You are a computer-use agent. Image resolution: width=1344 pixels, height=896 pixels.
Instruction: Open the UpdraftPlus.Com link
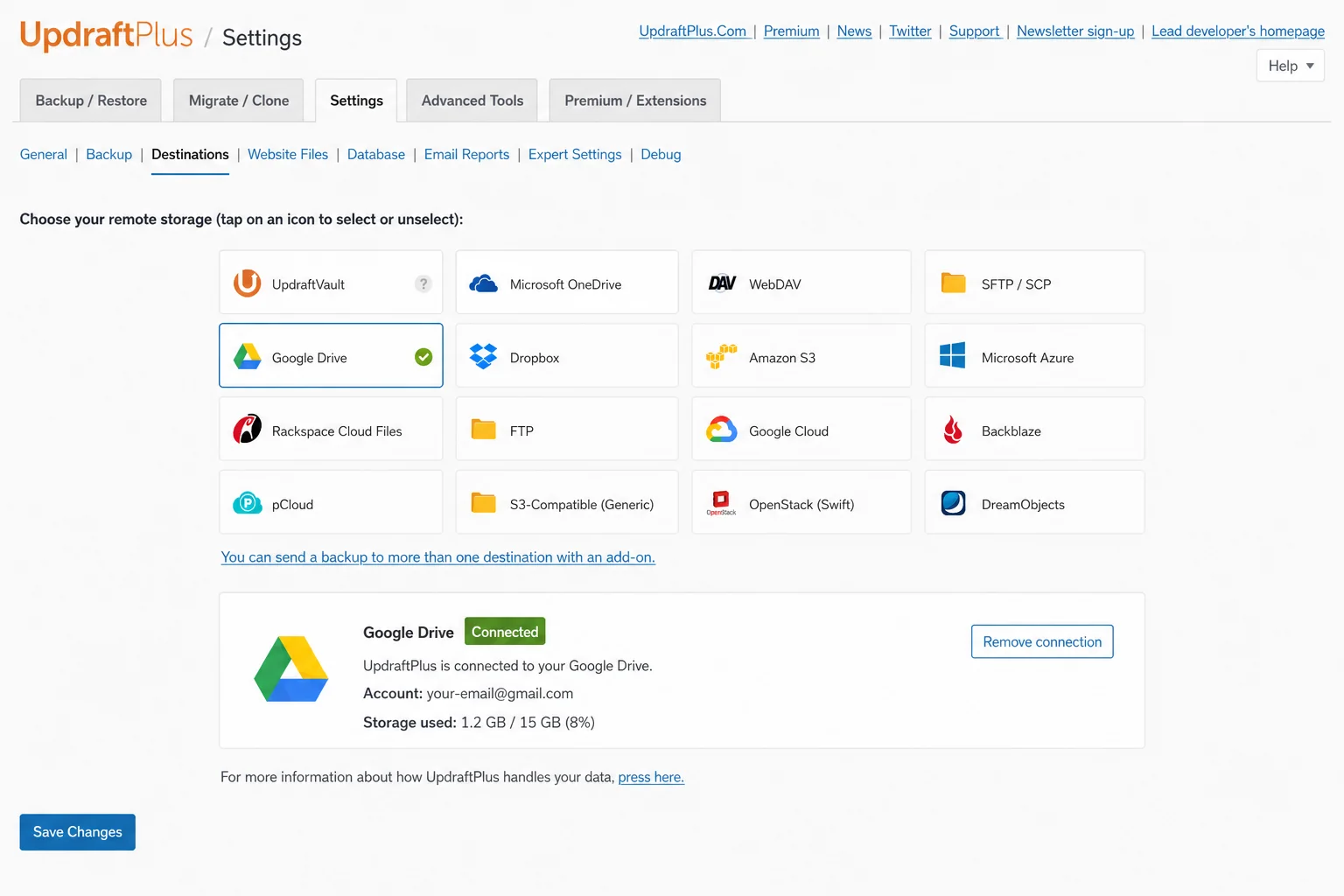click(x=693, y=31)
